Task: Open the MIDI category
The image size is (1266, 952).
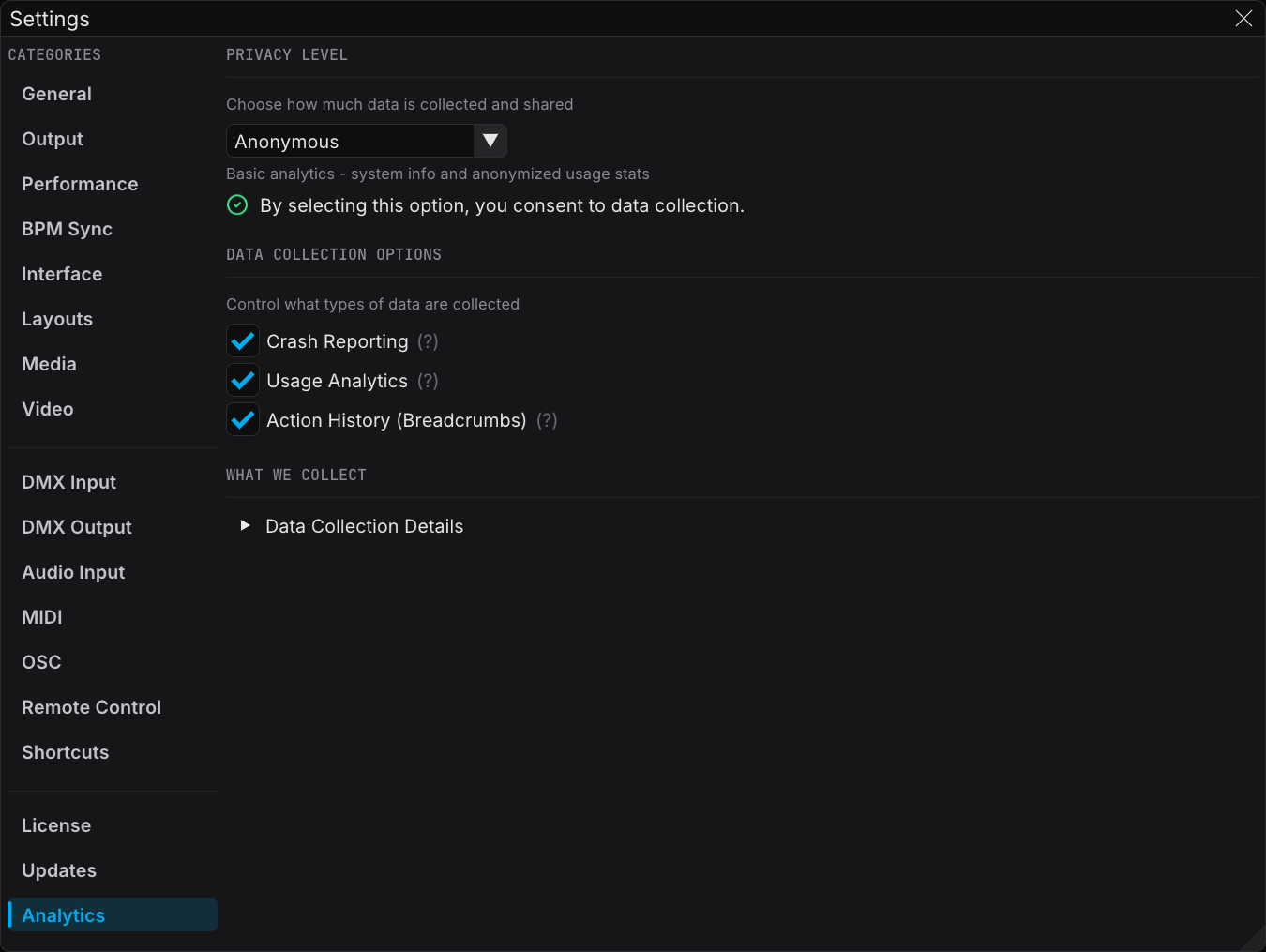Action: [113, 617]
